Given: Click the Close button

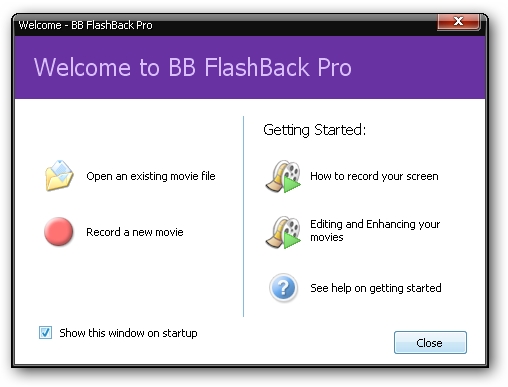Looking at the screenshot, I should [x=430, y=342].
